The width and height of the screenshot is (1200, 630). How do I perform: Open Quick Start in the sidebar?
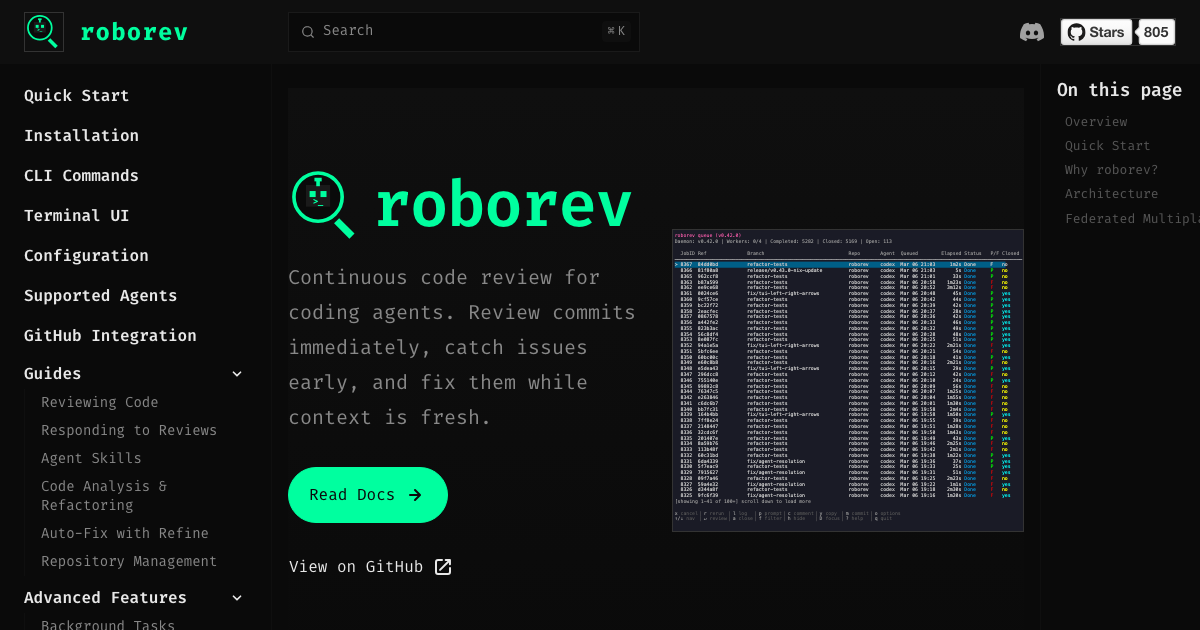coord(77,96)
